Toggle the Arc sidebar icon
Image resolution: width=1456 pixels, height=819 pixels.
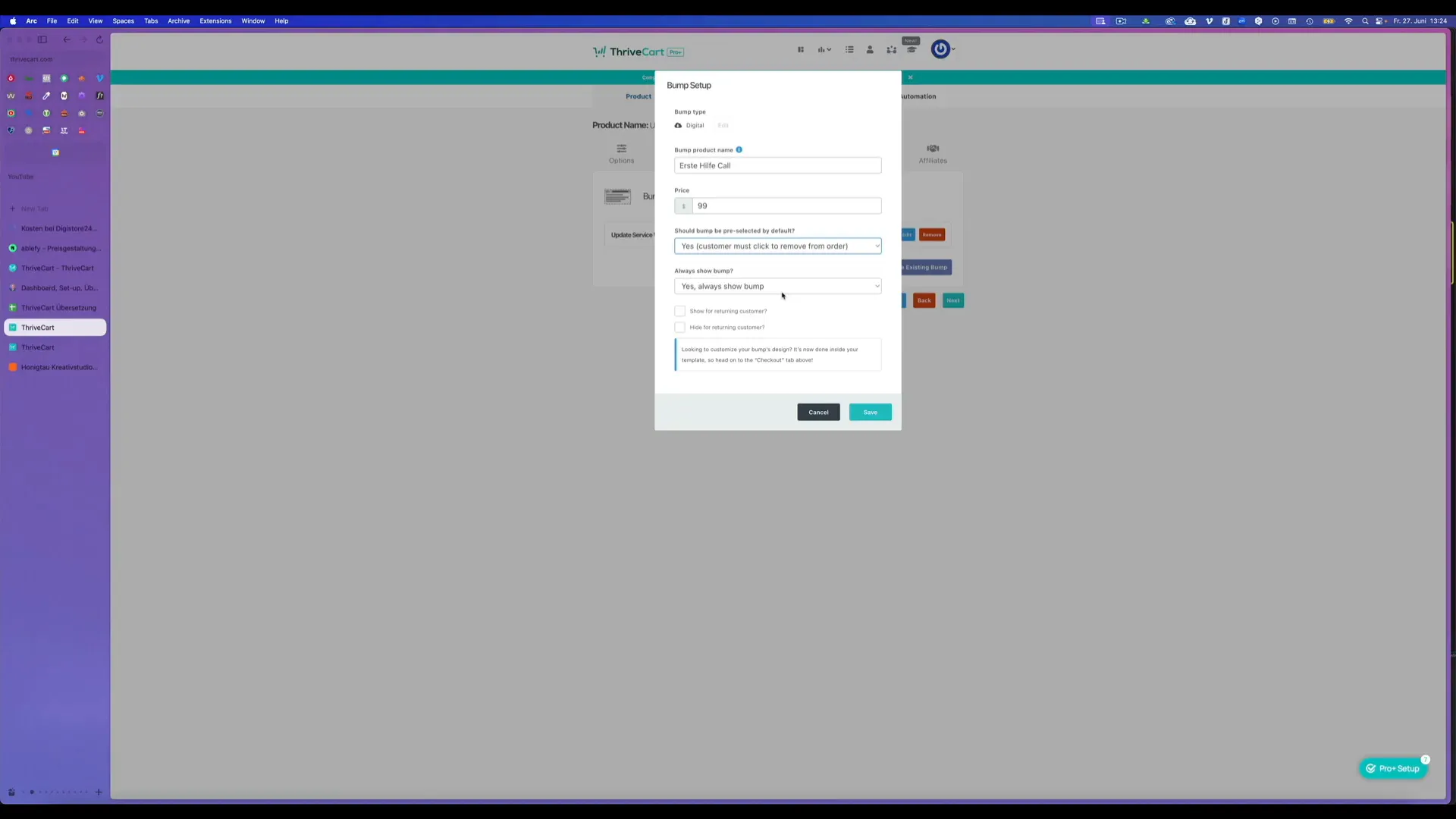tap(42, 39)
